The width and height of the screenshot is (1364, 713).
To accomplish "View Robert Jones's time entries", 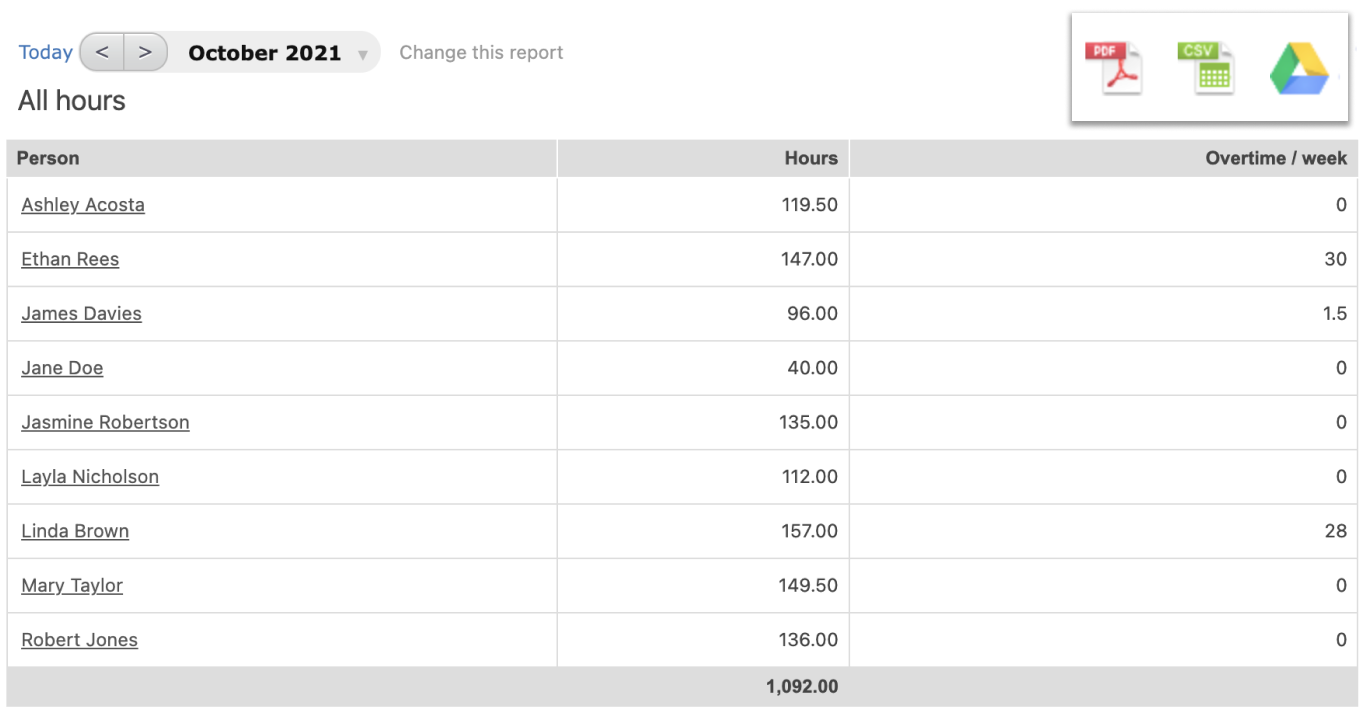I will click(x=79, y=640).
